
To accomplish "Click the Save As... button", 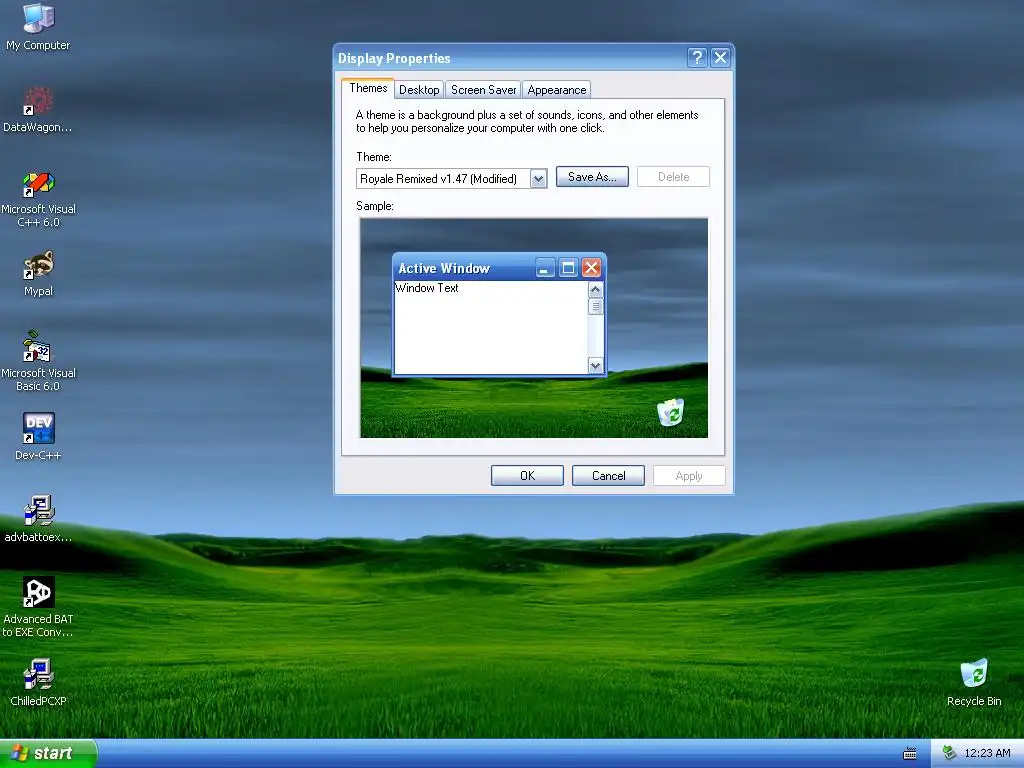I will [592, 177].
